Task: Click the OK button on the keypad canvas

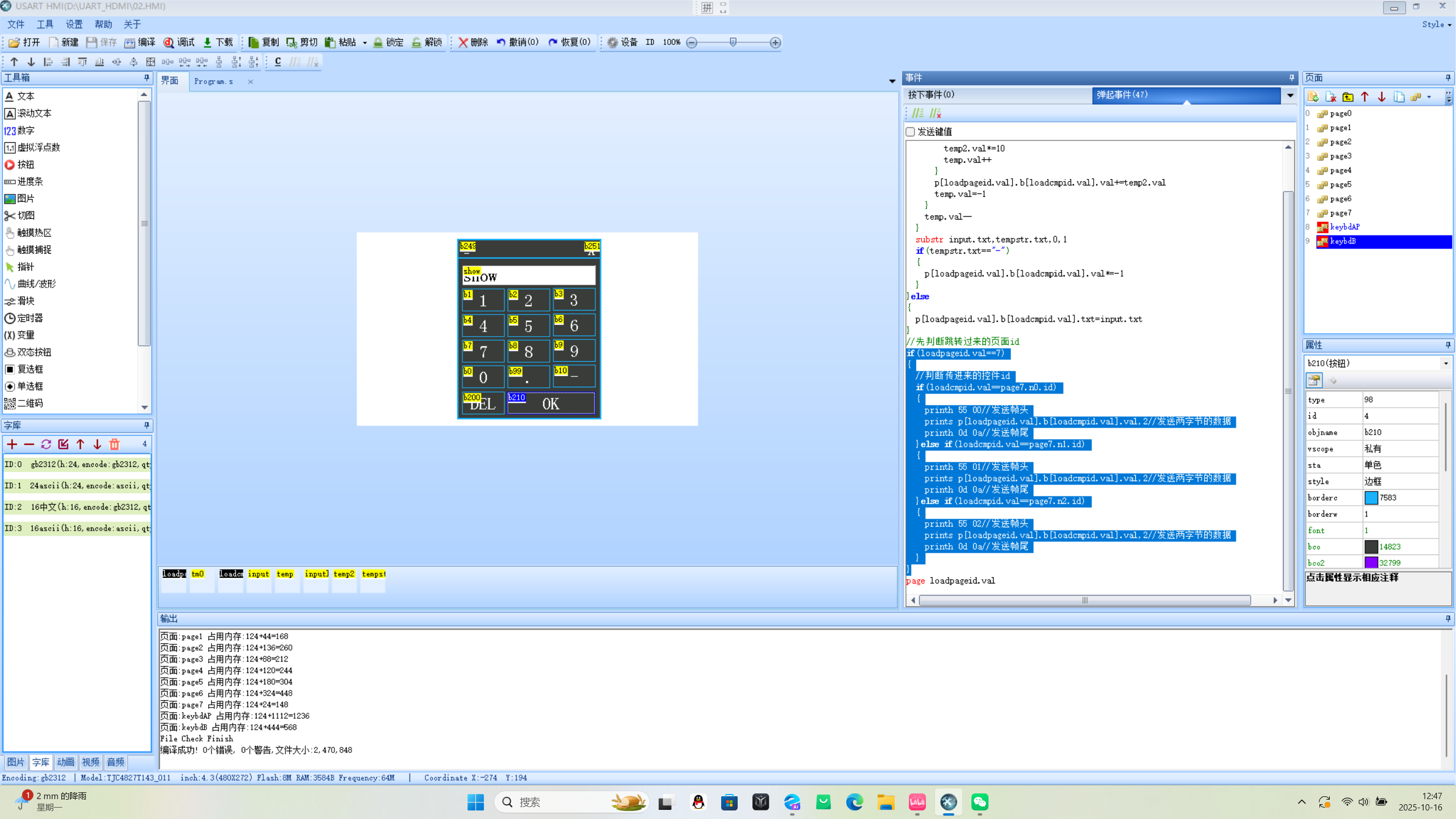Action: tap(551, 404)
